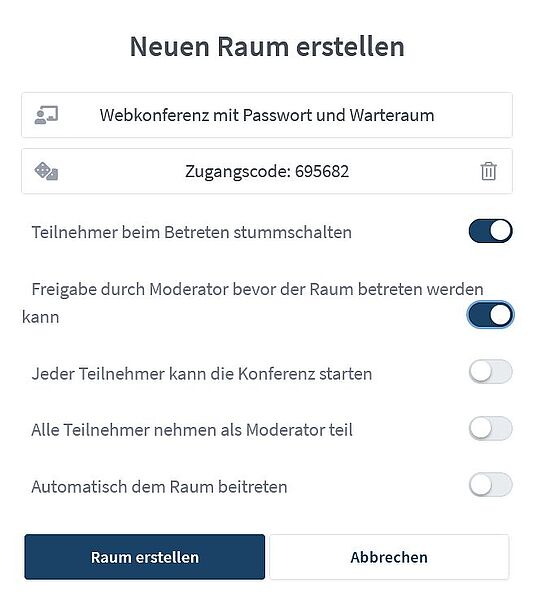Click the wrapped word 'kann' below Freigabe
Viewport: 546px width, 600px height.
(x=41, y=317)
